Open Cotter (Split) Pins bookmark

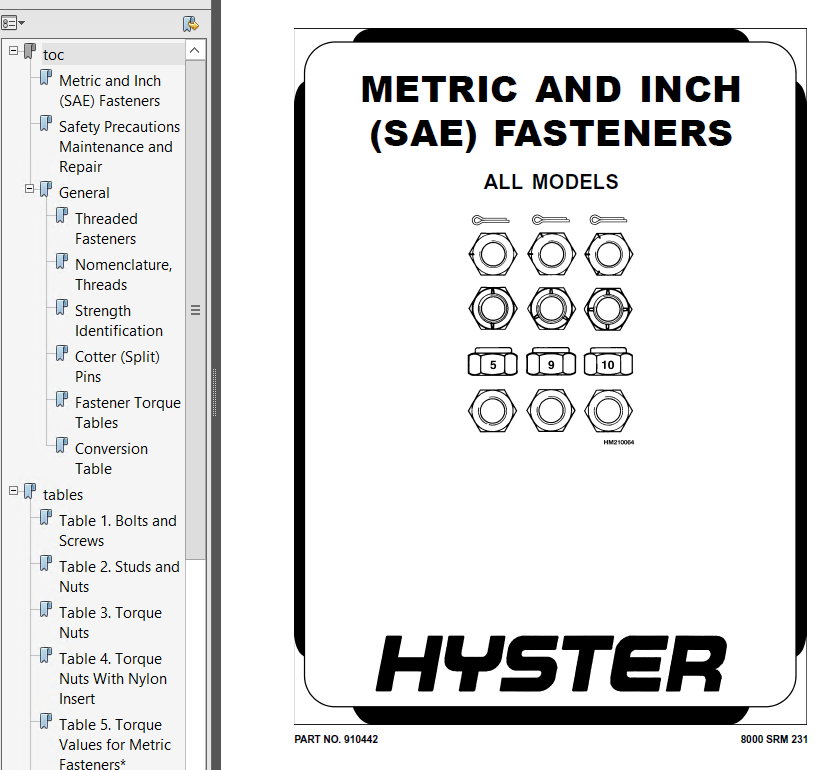click(x=117, y=367)
